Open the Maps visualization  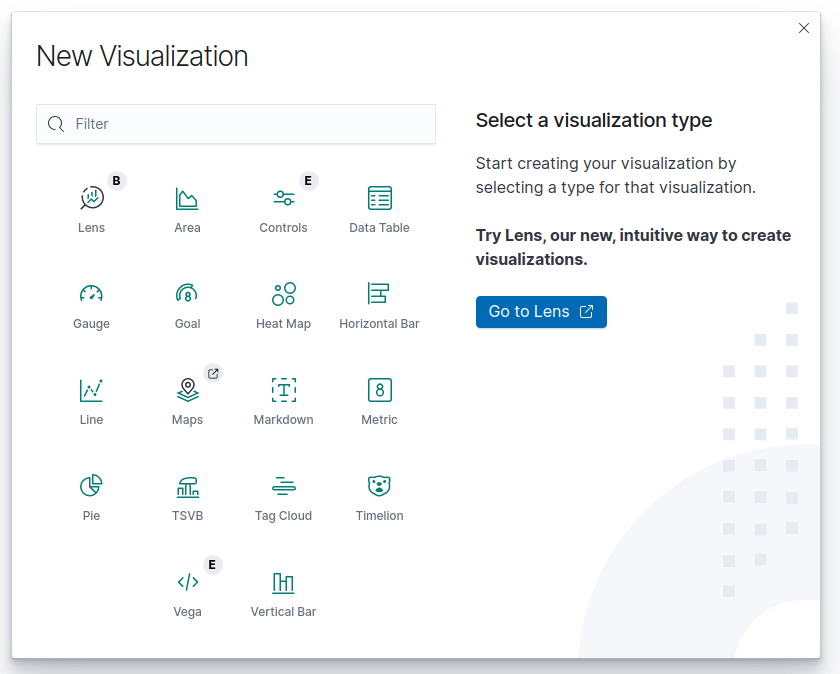point(187,391)
